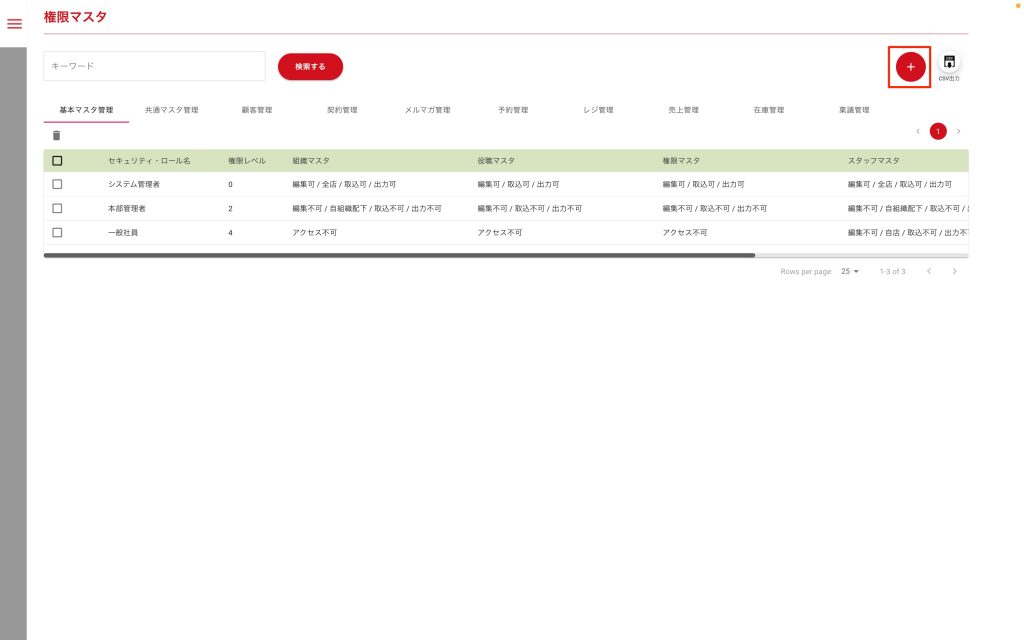Open the hamburger navigation menu

point(14,24)
